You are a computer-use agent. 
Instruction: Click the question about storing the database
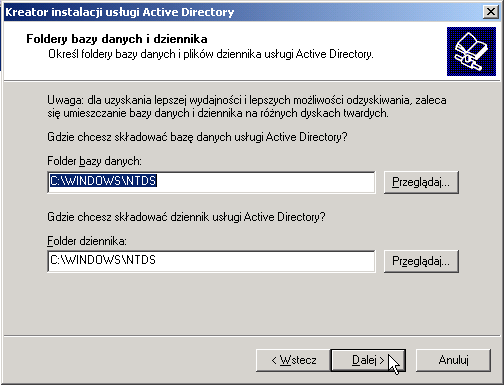pyautogui.click(x=197, y=137)
